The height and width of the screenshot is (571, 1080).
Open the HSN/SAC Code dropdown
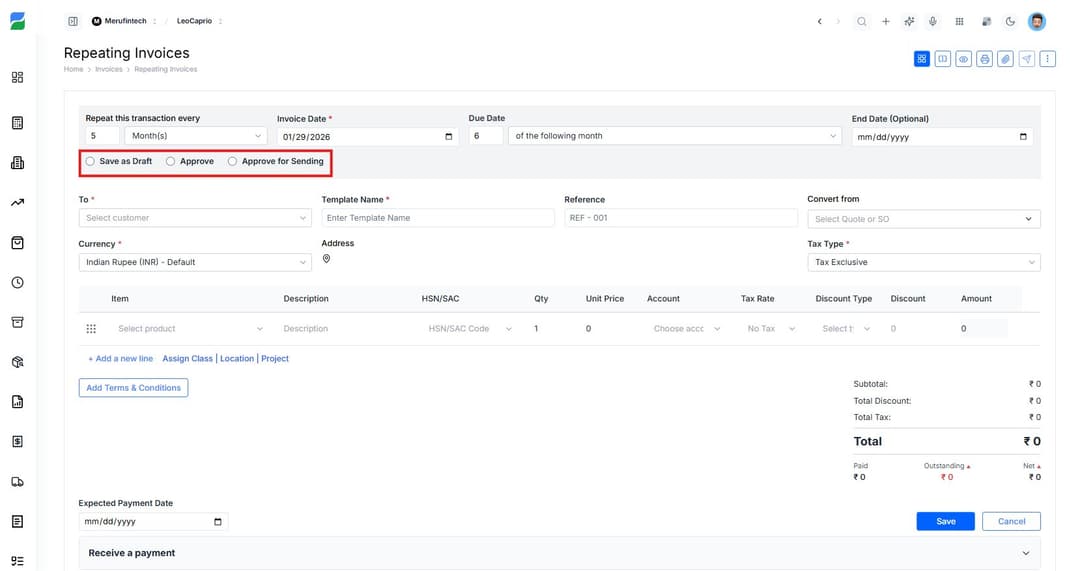pyautogui.click(x=470, y=329)
